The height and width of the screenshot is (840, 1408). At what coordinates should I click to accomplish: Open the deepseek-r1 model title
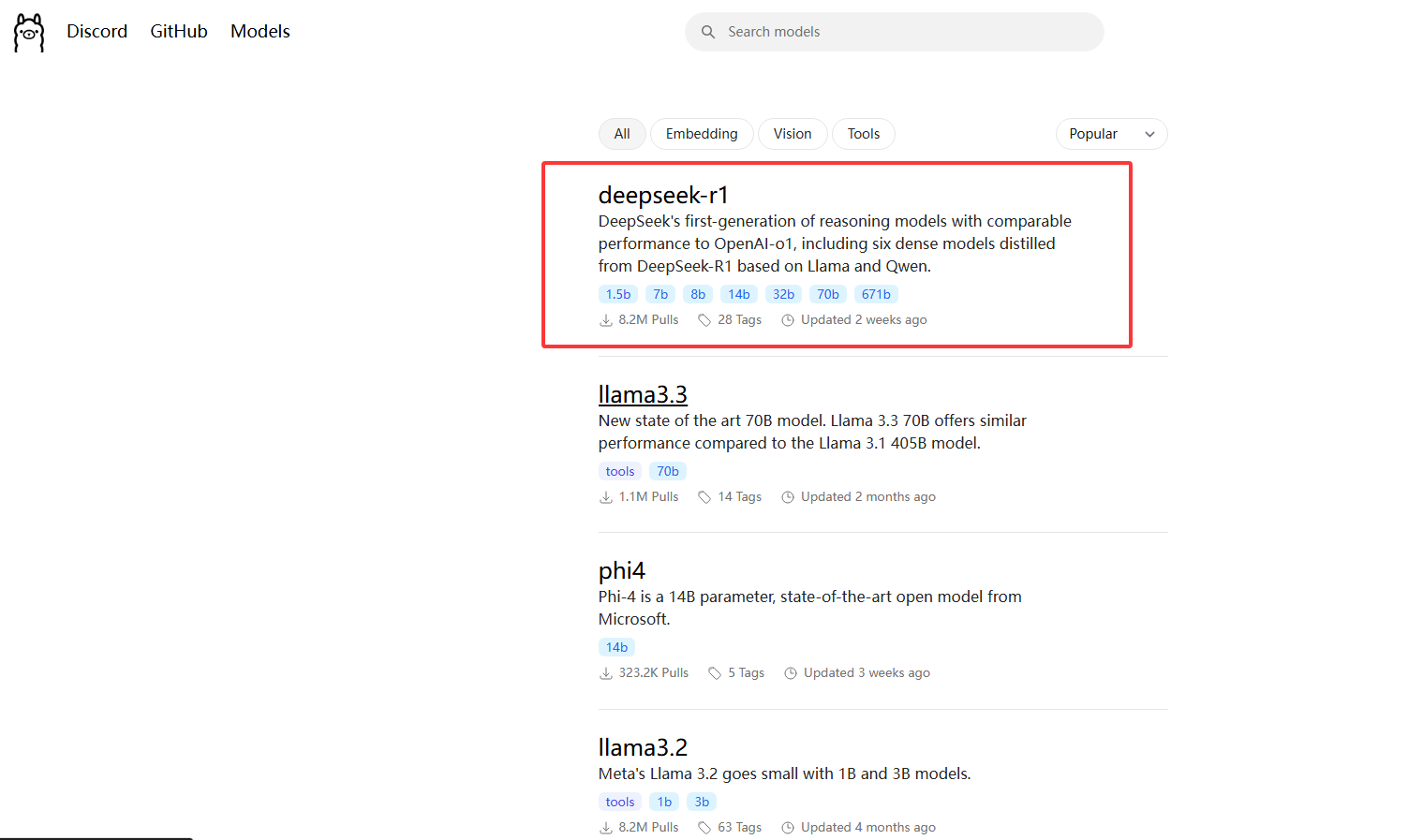pyautogui.click(x=663, y=195)
